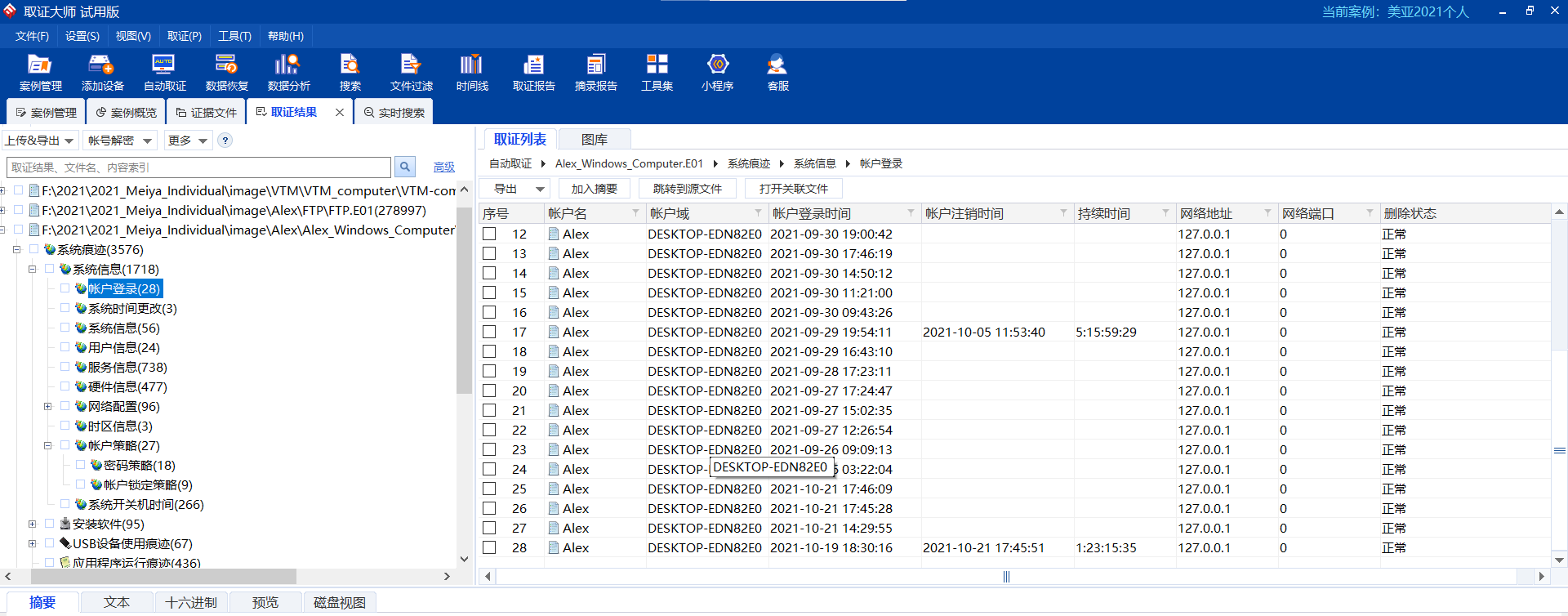Filter the 帐户名 column
Image resolution: width=1568 pixels, height=616 pixels.
tap(635, 213)
